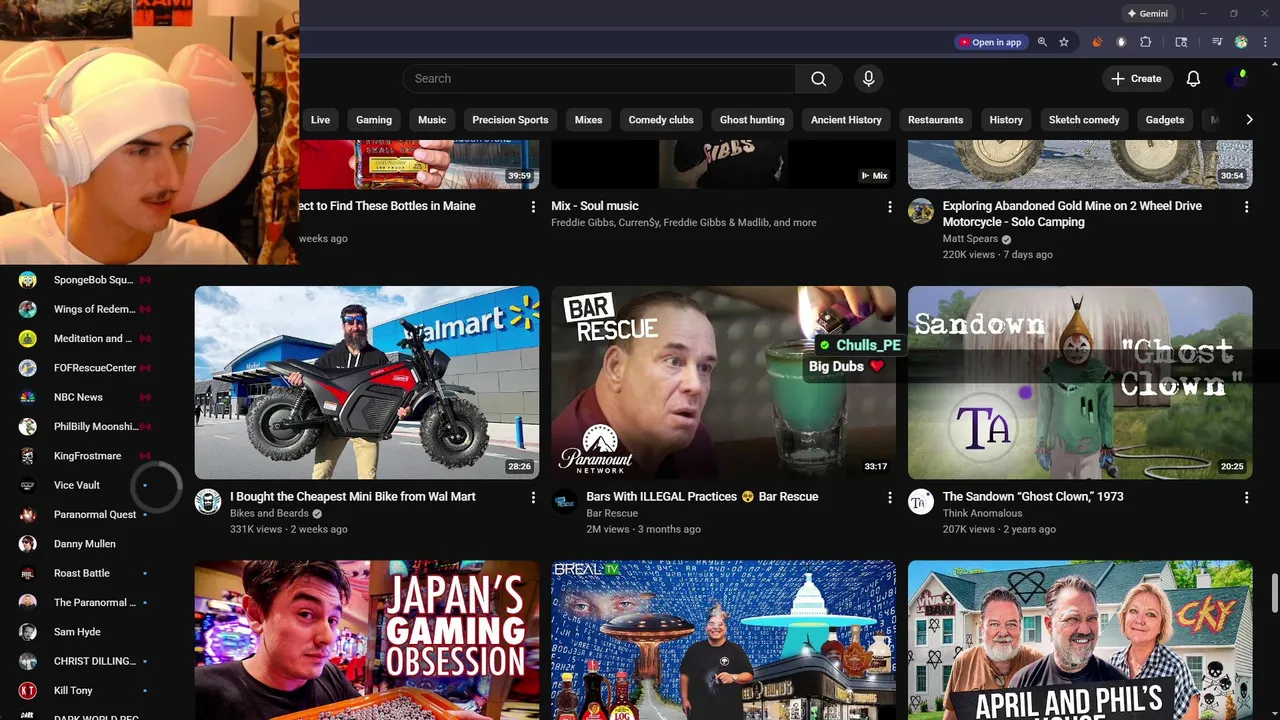Select the Music category chip

432,120
